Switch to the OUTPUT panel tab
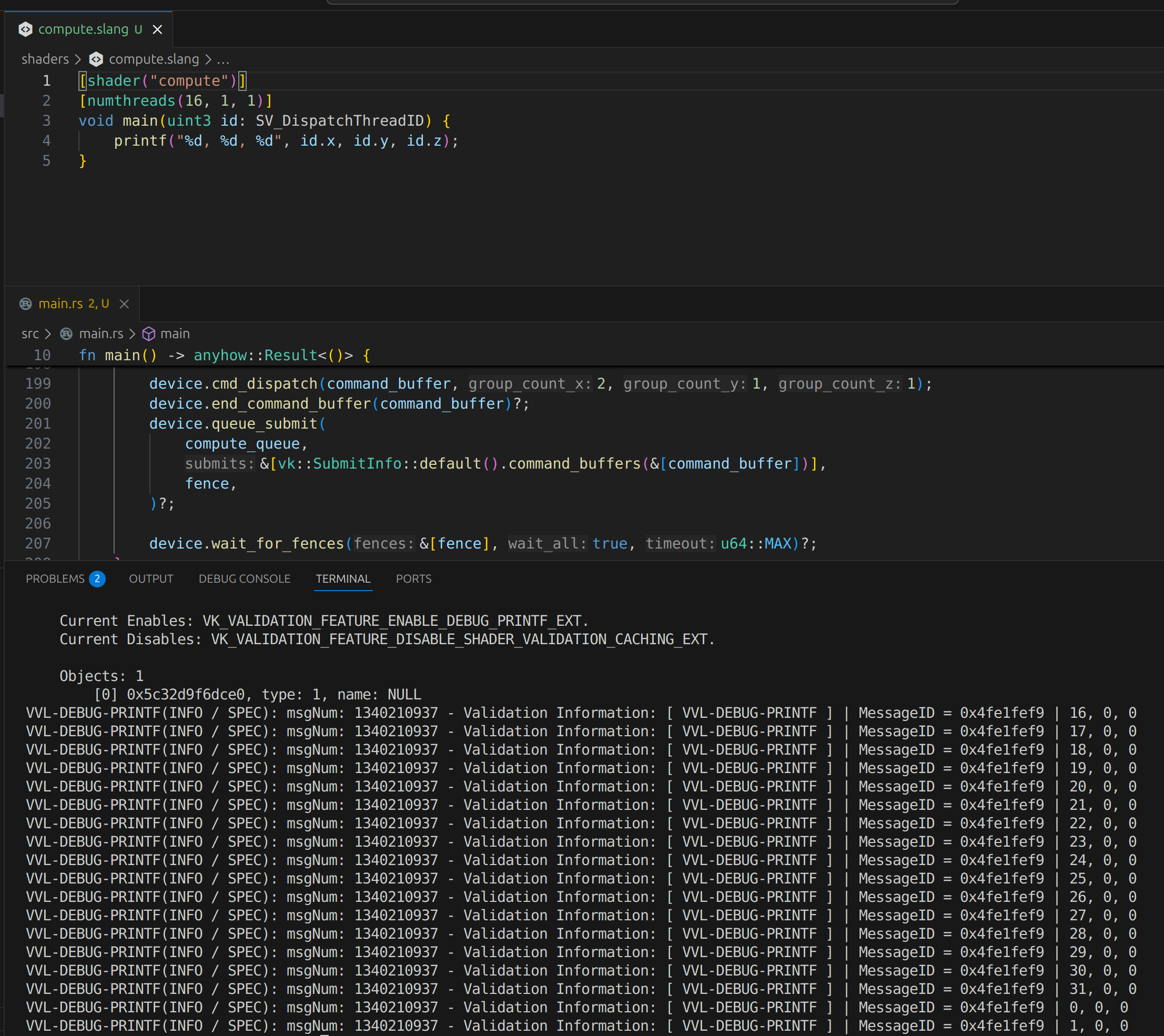The height and width of the screenshot is (1036, 1164). tap(151, 579)
